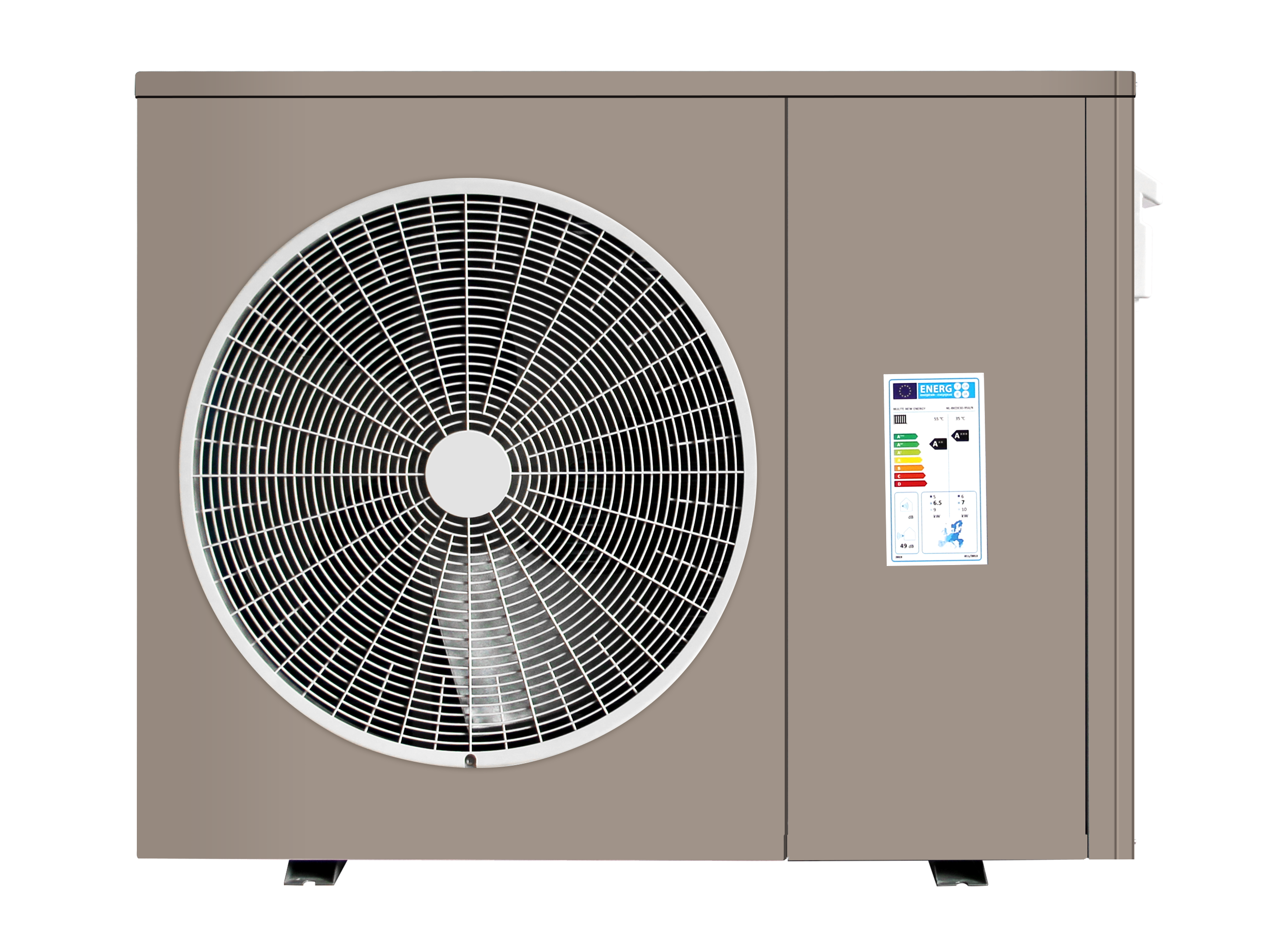
Task: Click the indoor sound house icon
Action: point(907,506)
